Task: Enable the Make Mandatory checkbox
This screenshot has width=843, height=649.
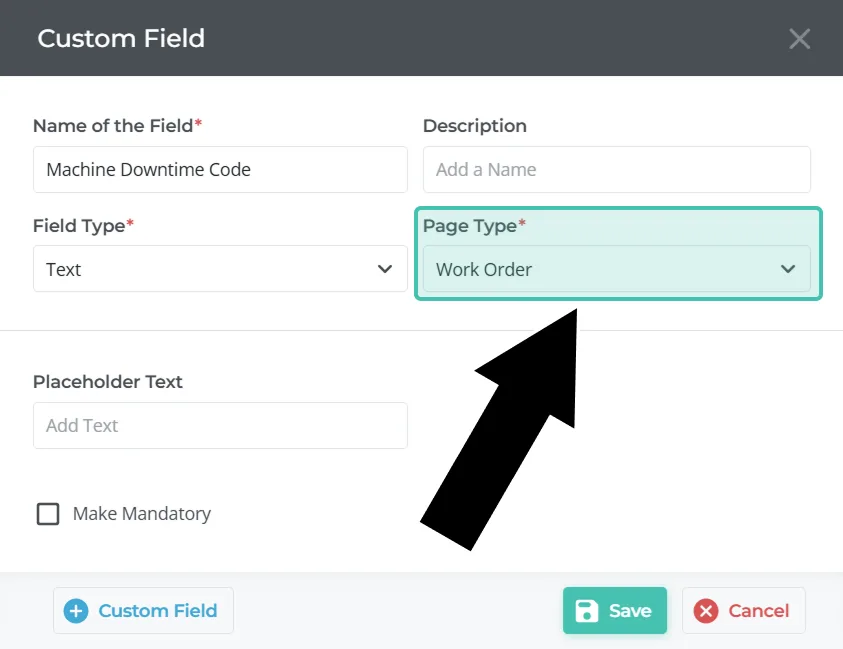Action: (48, 514)
